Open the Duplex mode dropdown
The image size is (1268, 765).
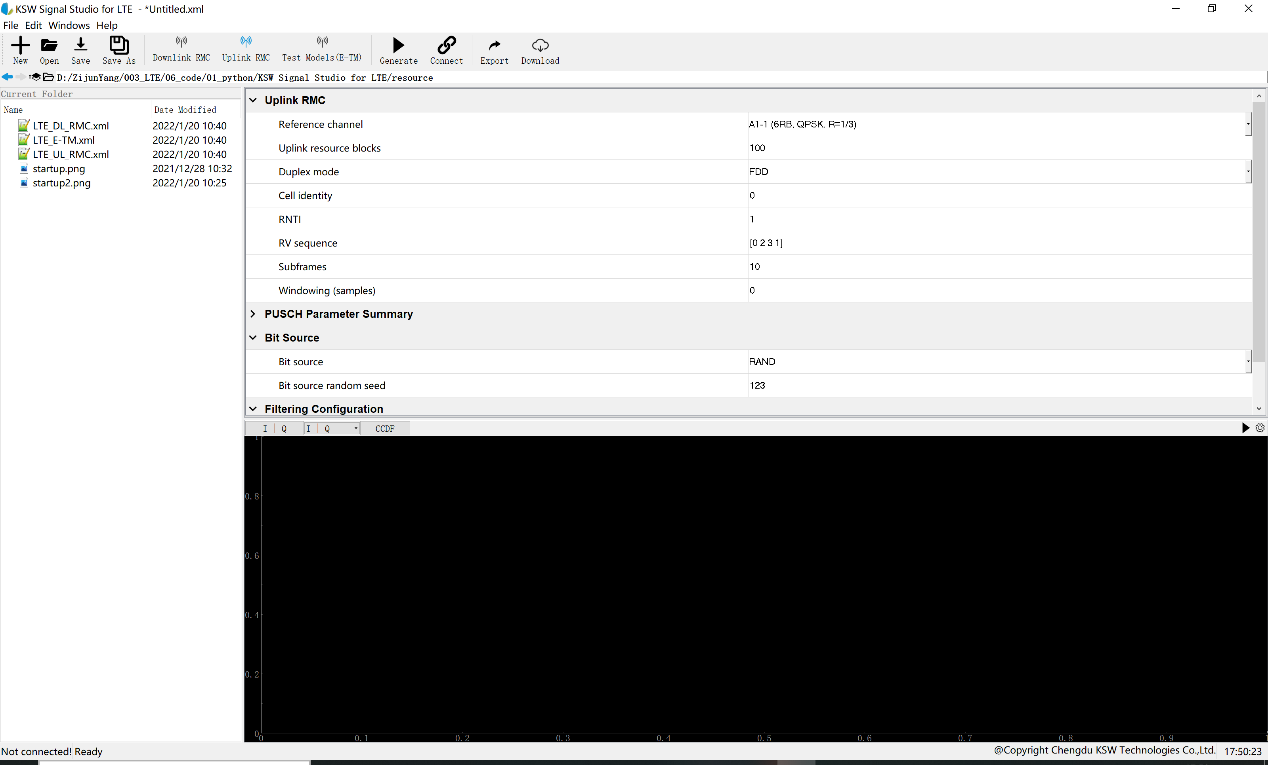click(999, 172)
